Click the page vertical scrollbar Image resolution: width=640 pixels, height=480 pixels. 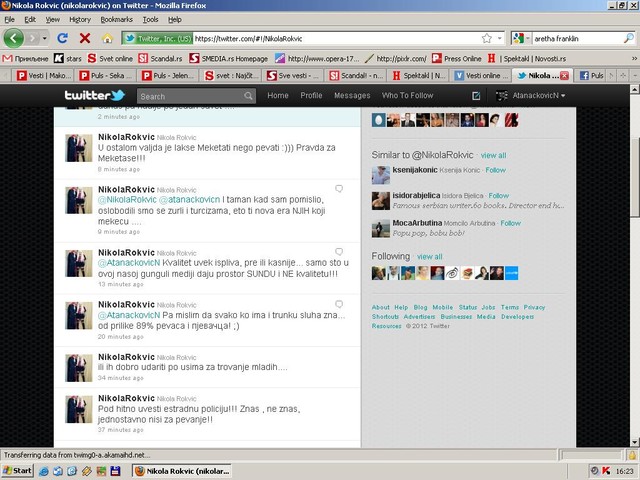(634, 250)
